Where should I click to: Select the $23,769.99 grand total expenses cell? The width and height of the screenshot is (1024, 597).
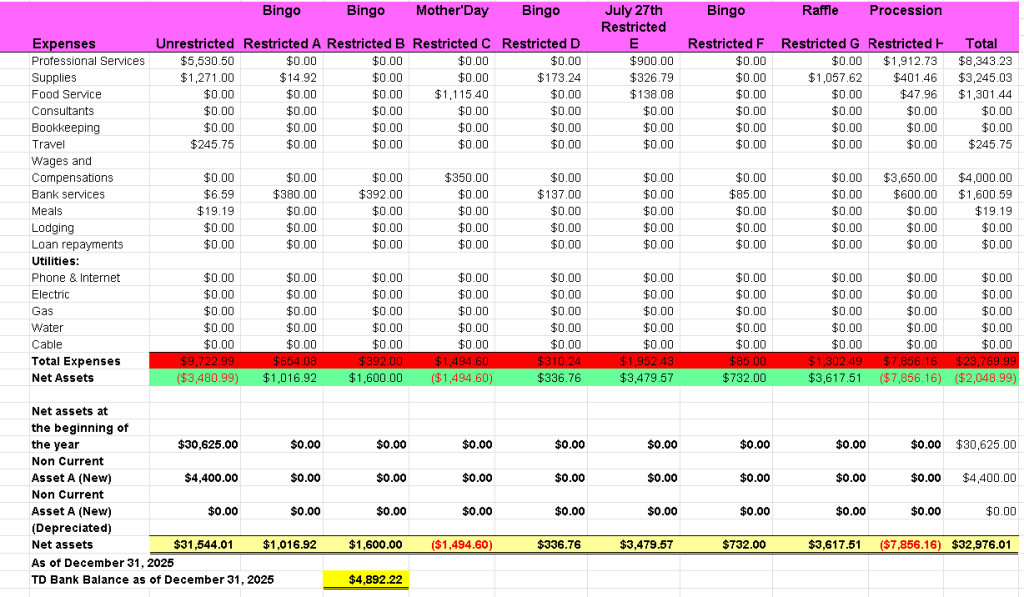point(985,361)
